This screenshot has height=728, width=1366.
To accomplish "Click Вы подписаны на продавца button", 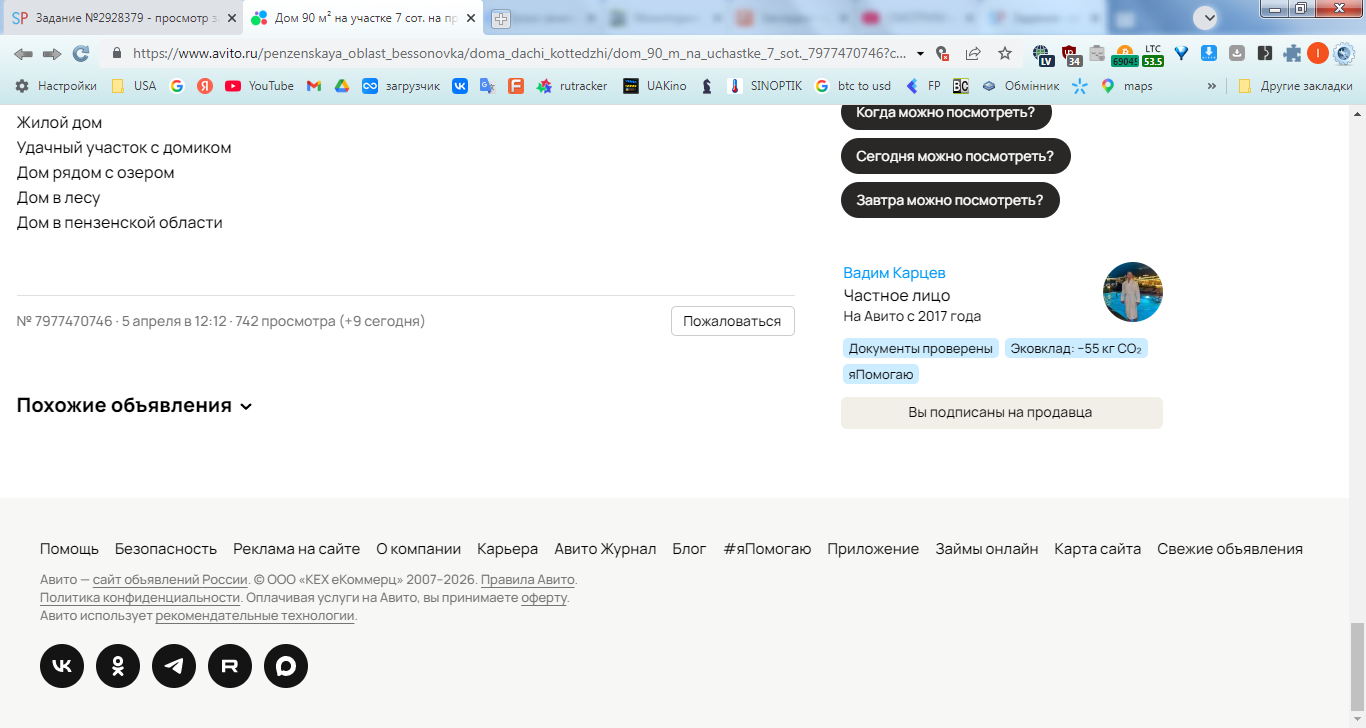I will (1001, 412).
